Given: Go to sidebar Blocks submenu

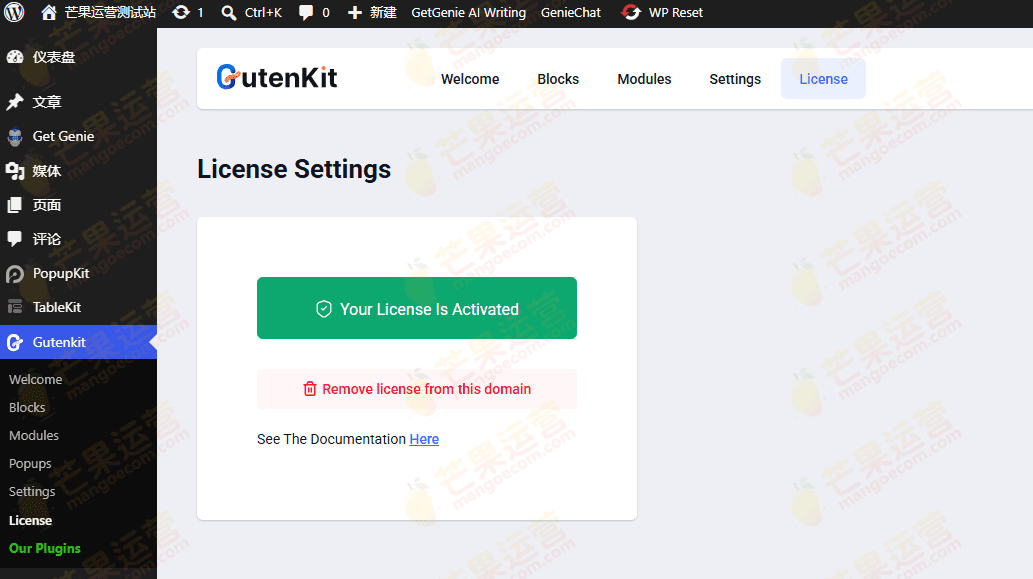Looking at the screenshot, I should point(27,407).
